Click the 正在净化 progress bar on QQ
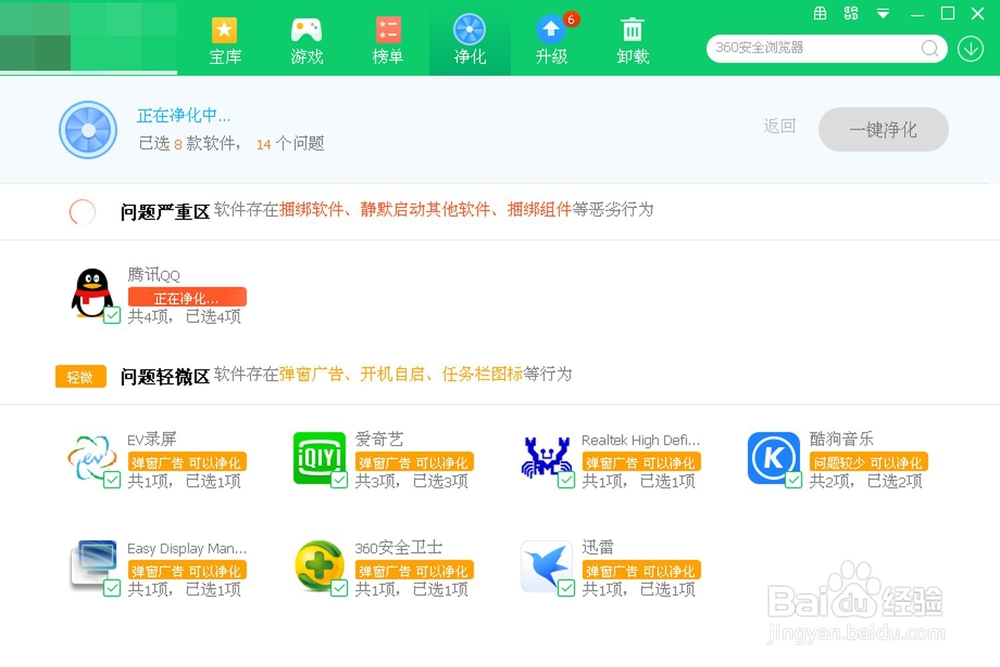Viewport: 1000px width, 667px height. [x=186, y=297]
